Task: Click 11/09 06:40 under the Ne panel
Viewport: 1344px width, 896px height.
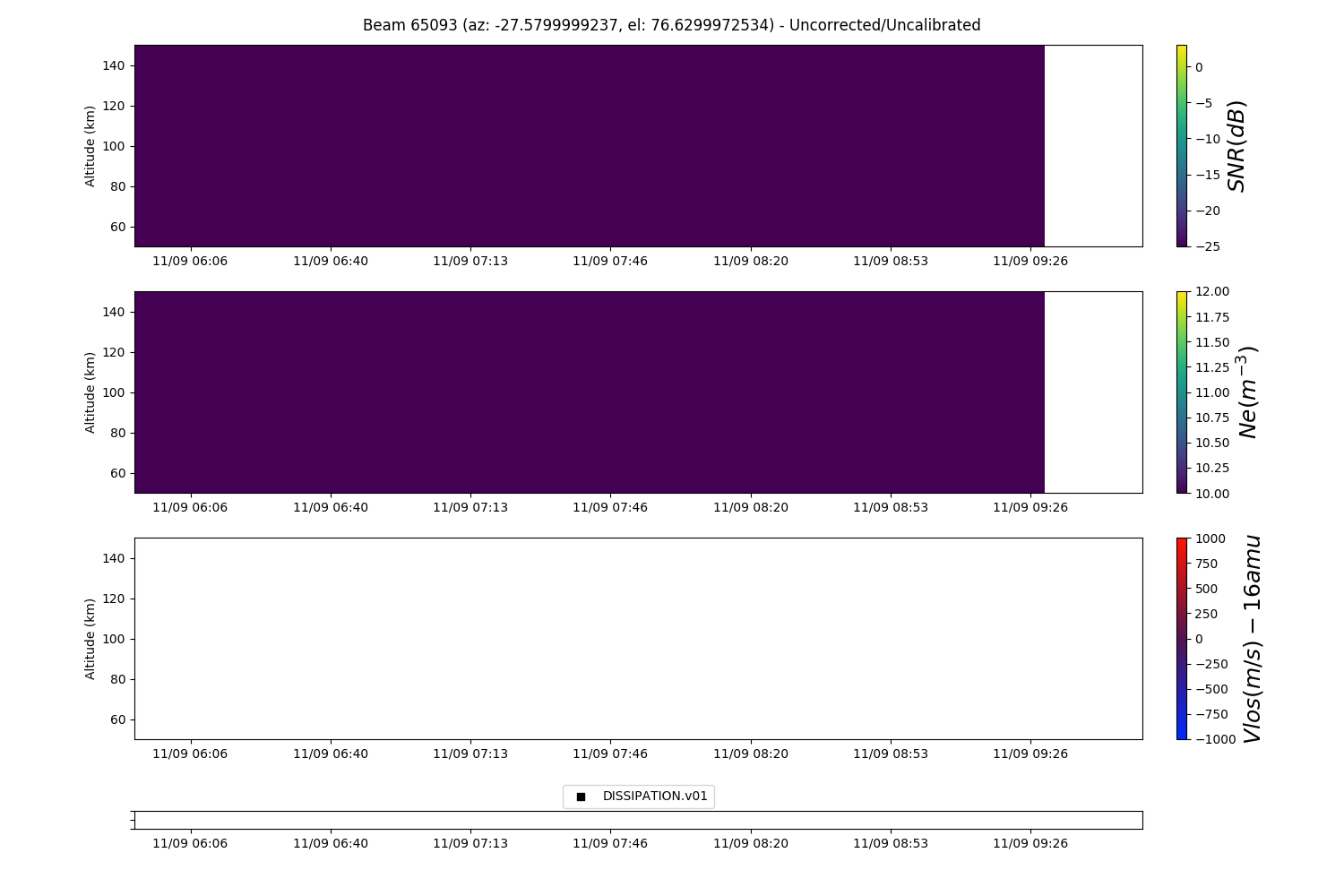Action: pyautogui.click(x=331, y=507)
